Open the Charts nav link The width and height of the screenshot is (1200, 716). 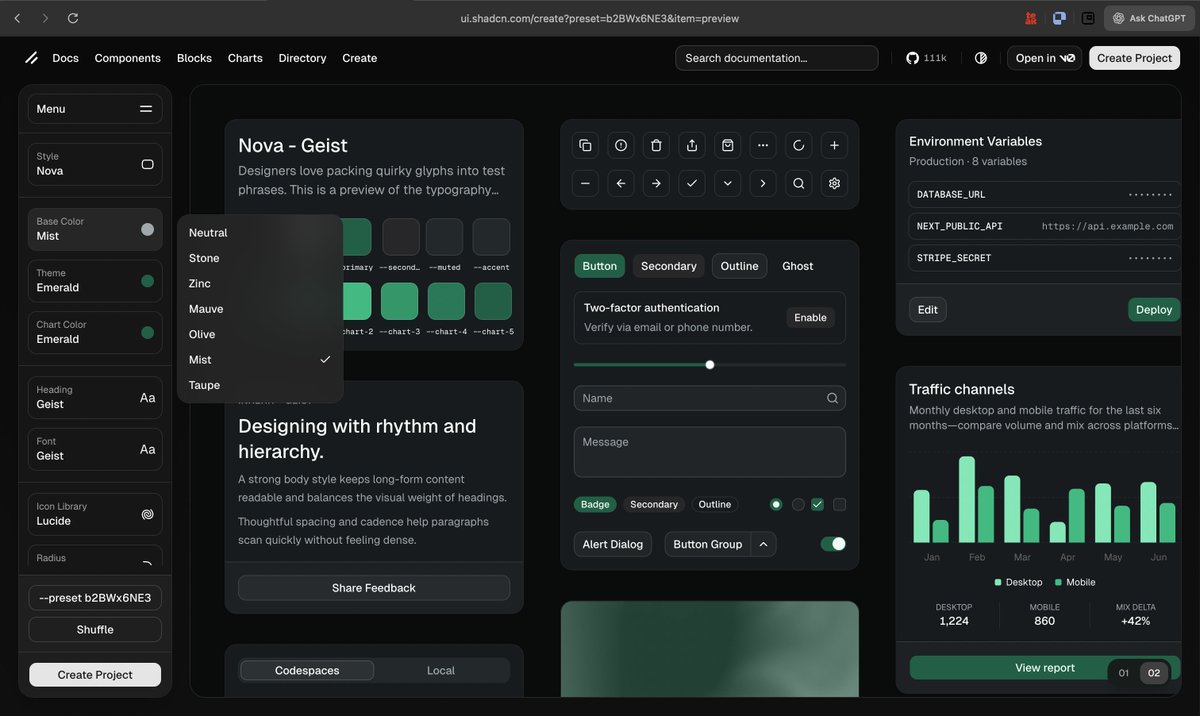point(245,58)
